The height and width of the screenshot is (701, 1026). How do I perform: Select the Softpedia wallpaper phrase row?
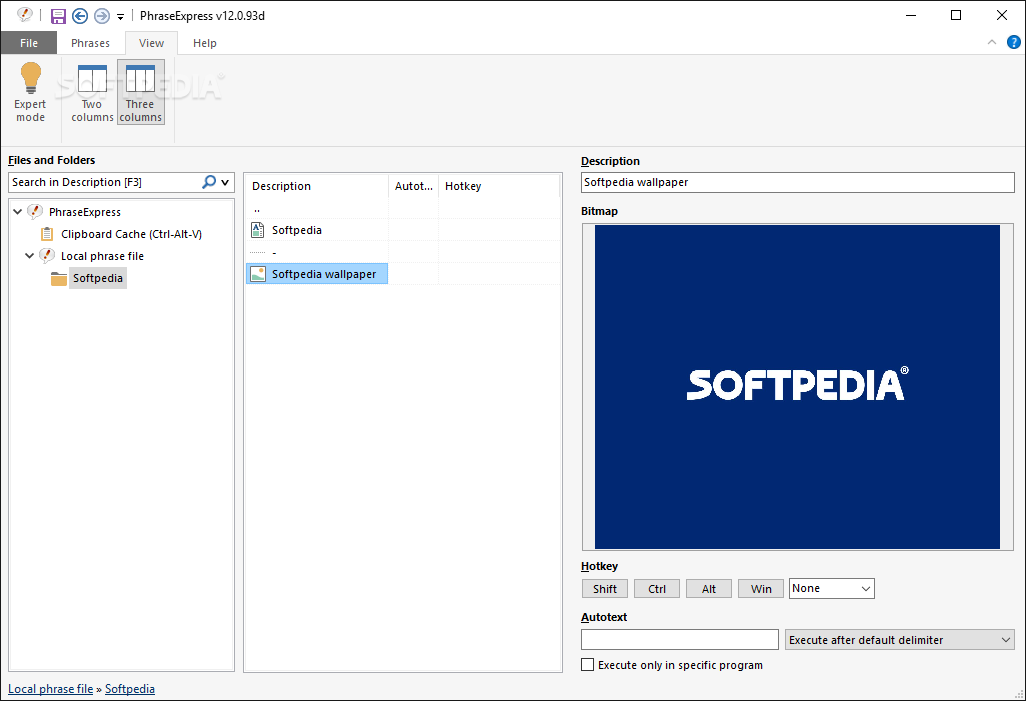317,274
